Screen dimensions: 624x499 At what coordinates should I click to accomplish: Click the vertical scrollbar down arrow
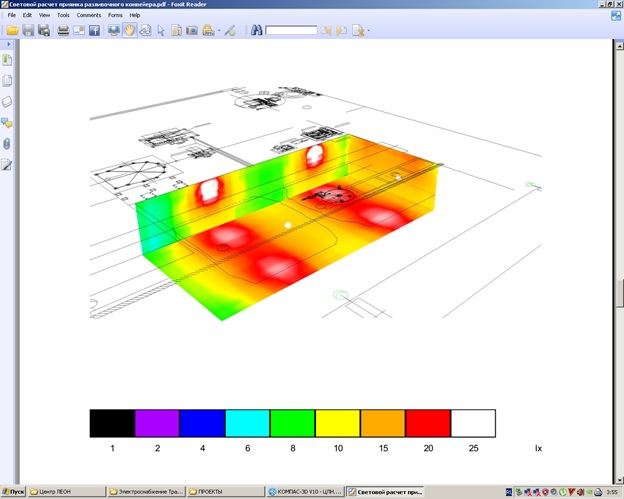pyautogui.click(x=620, y=480)
